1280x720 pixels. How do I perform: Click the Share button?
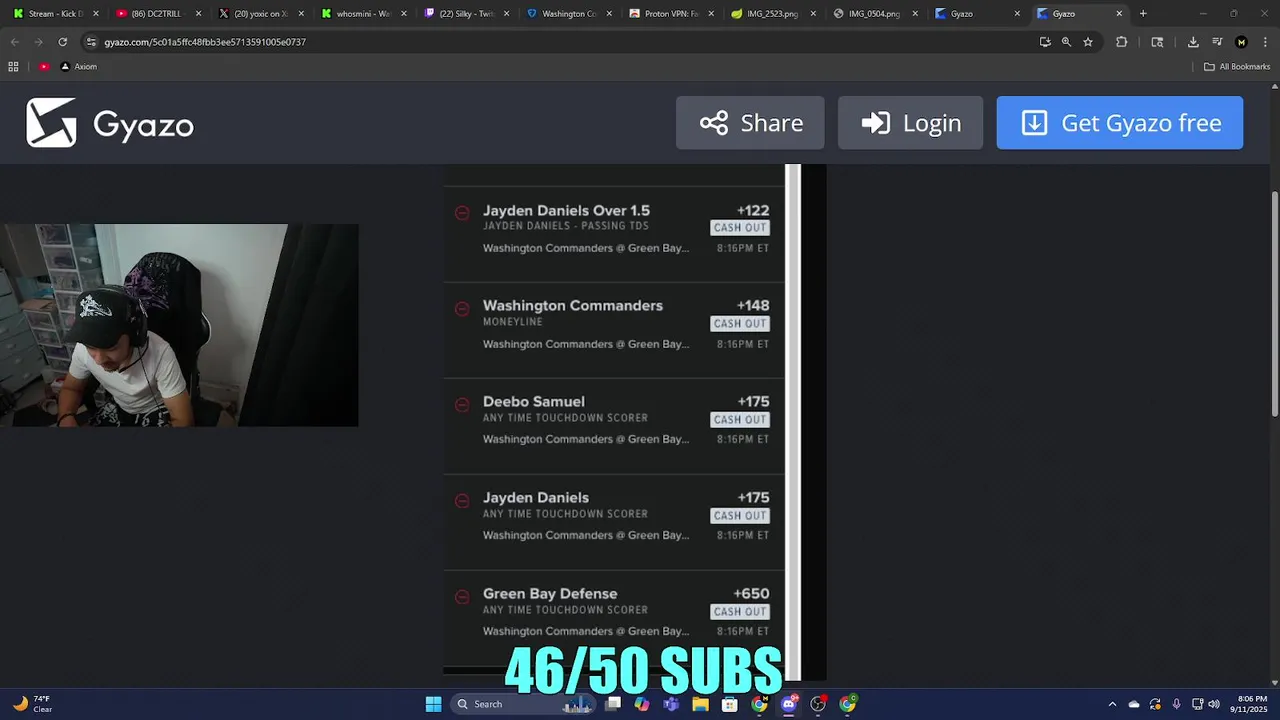[x=750, y=123]
